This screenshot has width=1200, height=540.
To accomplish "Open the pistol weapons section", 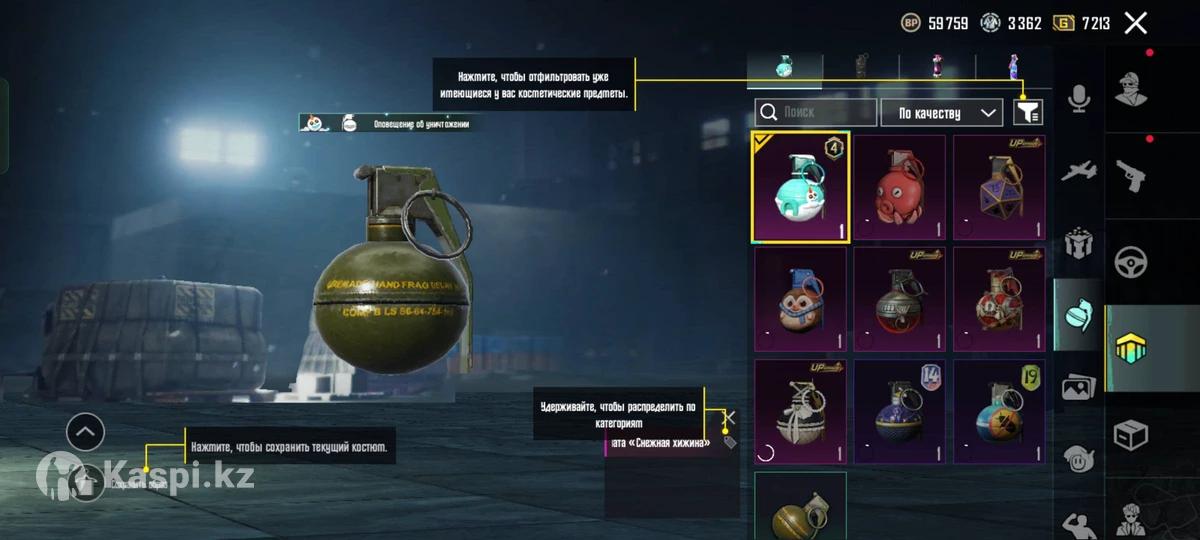I will point(1131,176).
